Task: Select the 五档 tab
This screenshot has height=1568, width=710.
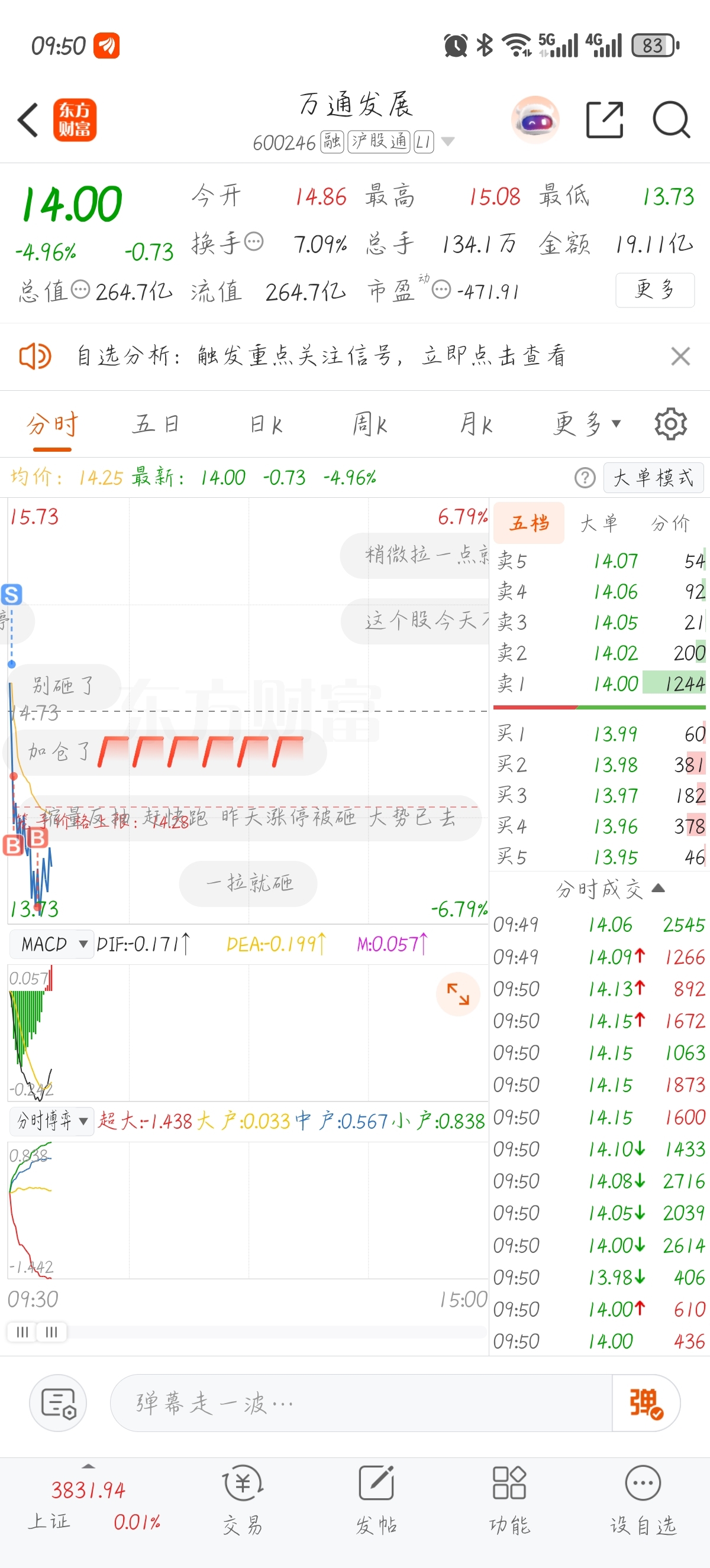Action: (529, 523)
